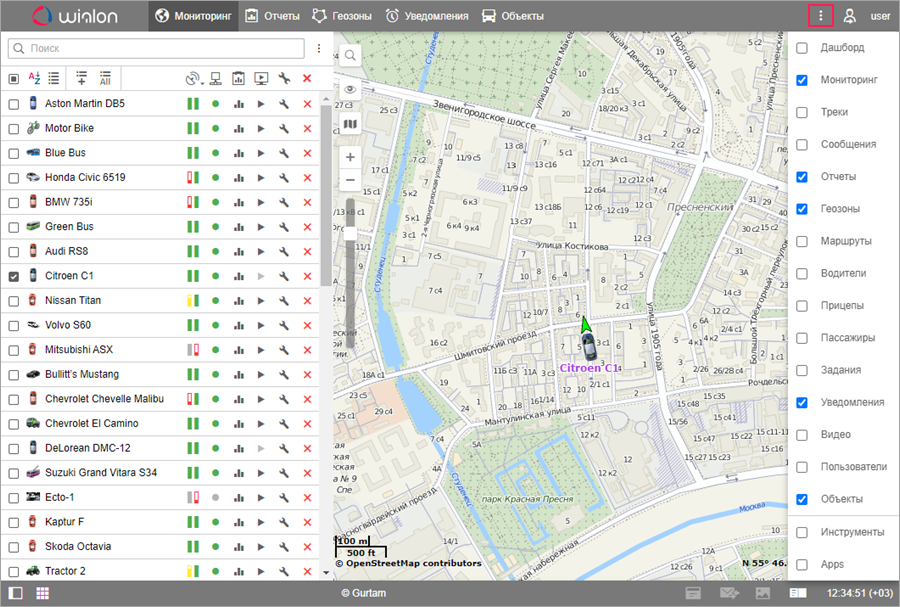Open Уведомления tab in top bar
Screen dimensions: 900x607
click(x=427, y=16)
